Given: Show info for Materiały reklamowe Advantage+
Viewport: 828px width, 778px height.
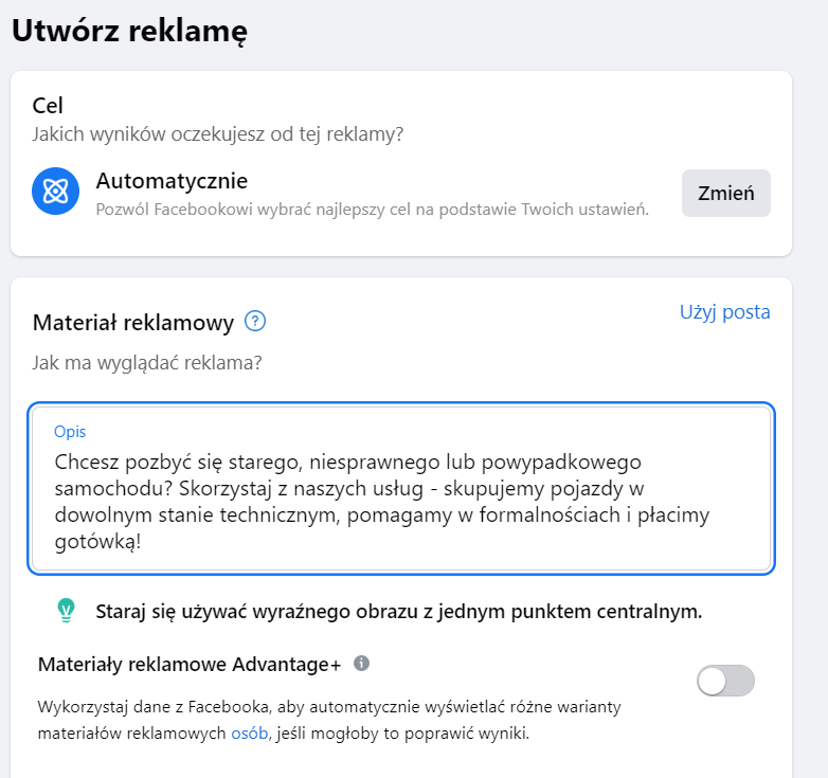Looking at the screenshot, I should [x=361, y=663].
